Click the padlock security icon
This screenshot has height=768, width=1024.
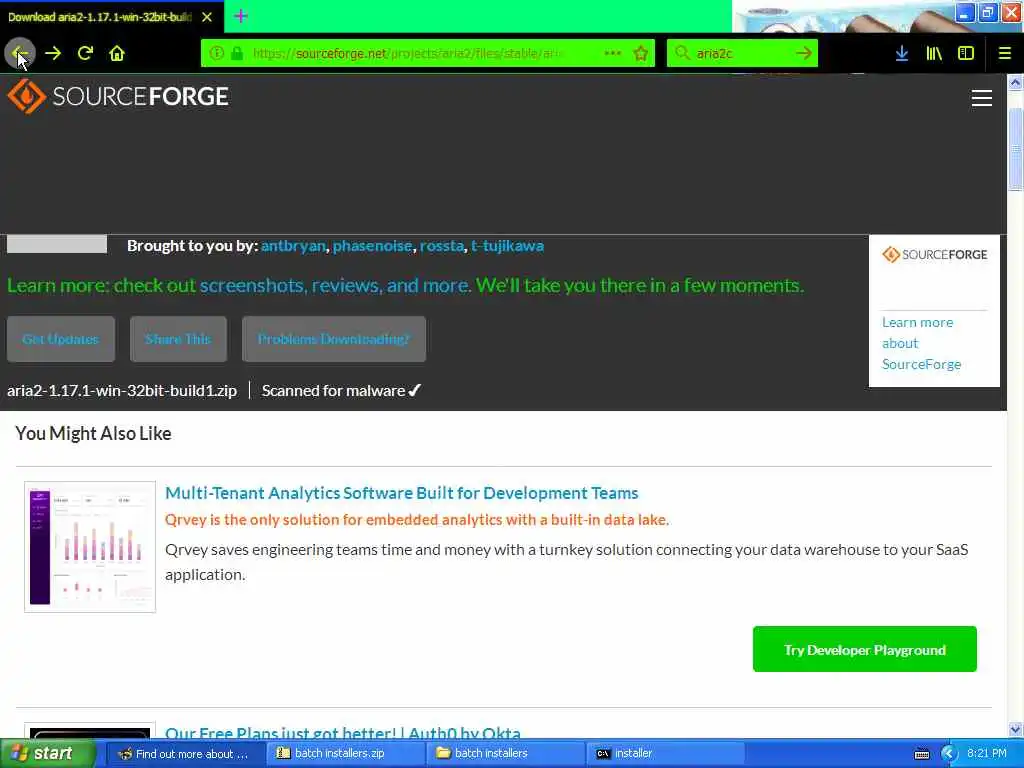237,54
